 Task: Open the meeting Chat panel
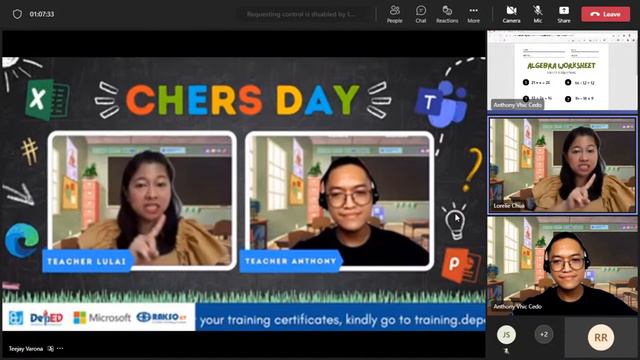421,14
